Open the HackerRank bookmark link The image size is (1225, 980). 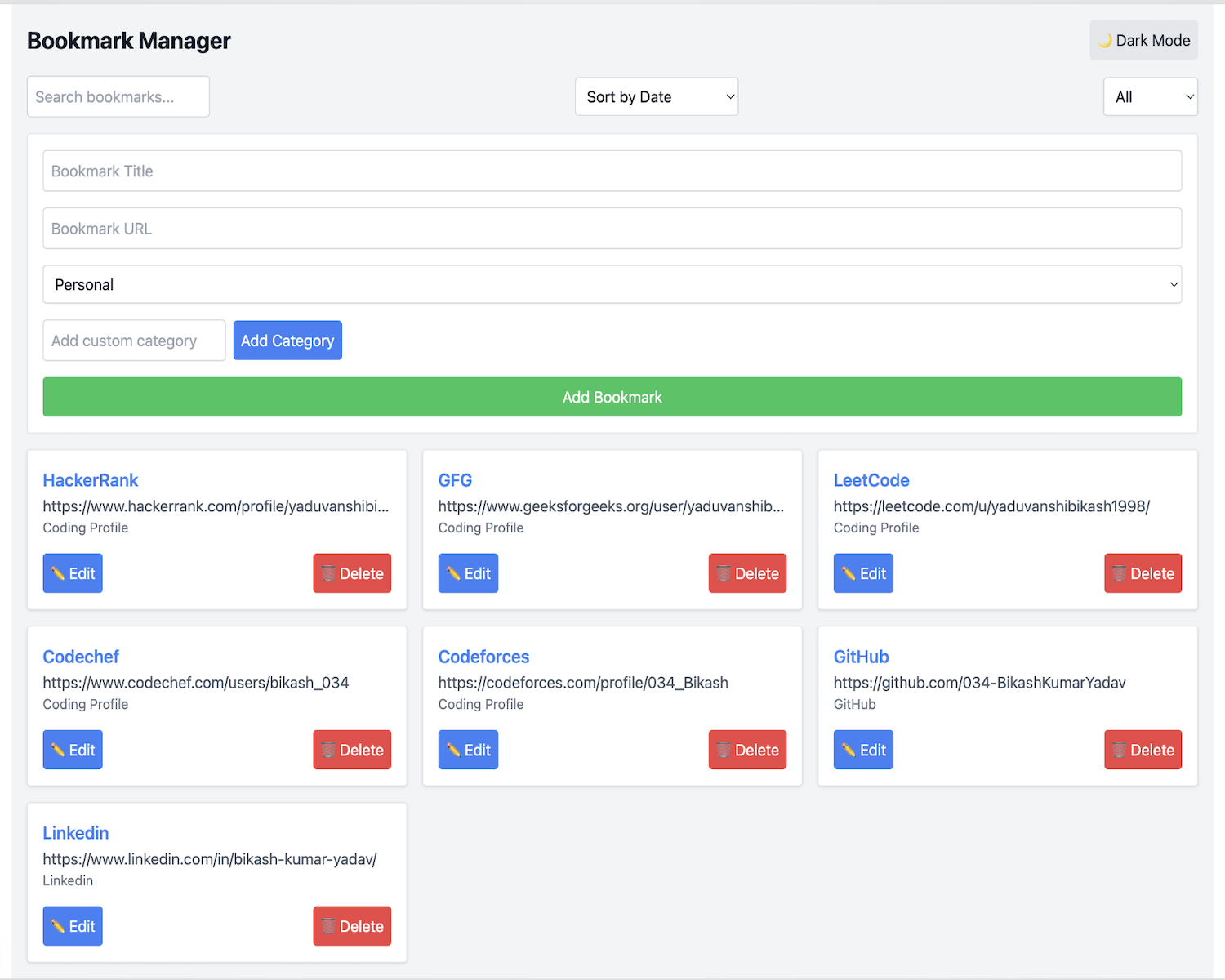[91, 480]
